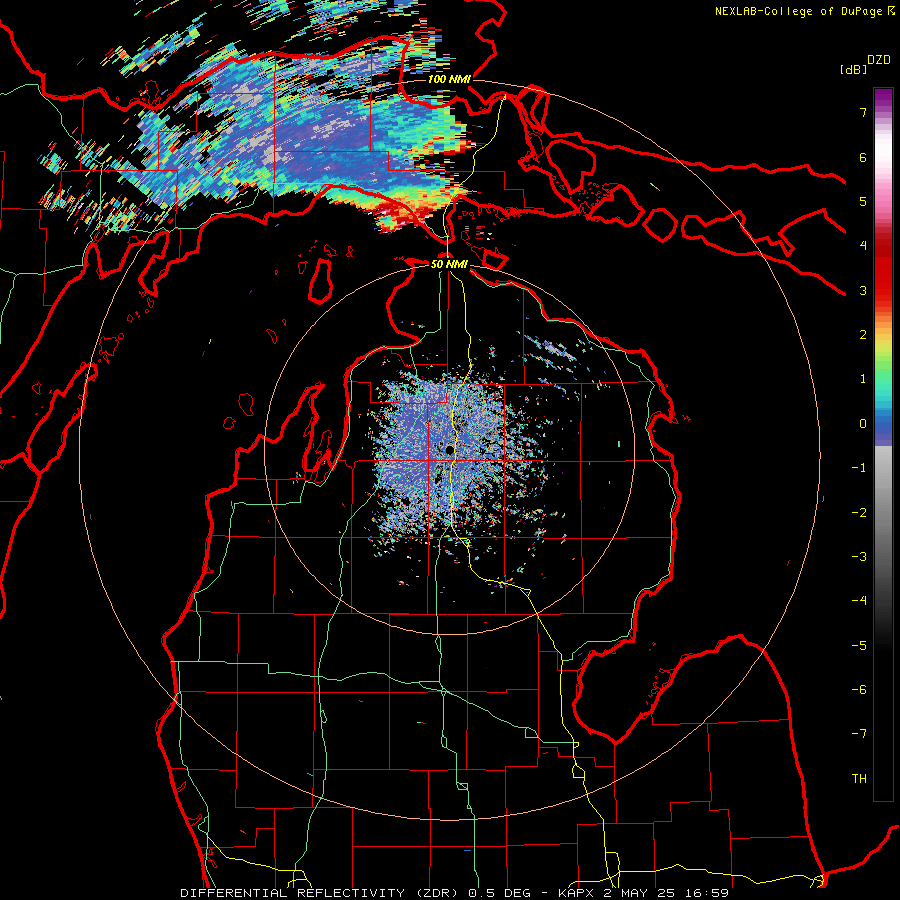
Task: Click the 7 value on color scale
Action: 863,112
